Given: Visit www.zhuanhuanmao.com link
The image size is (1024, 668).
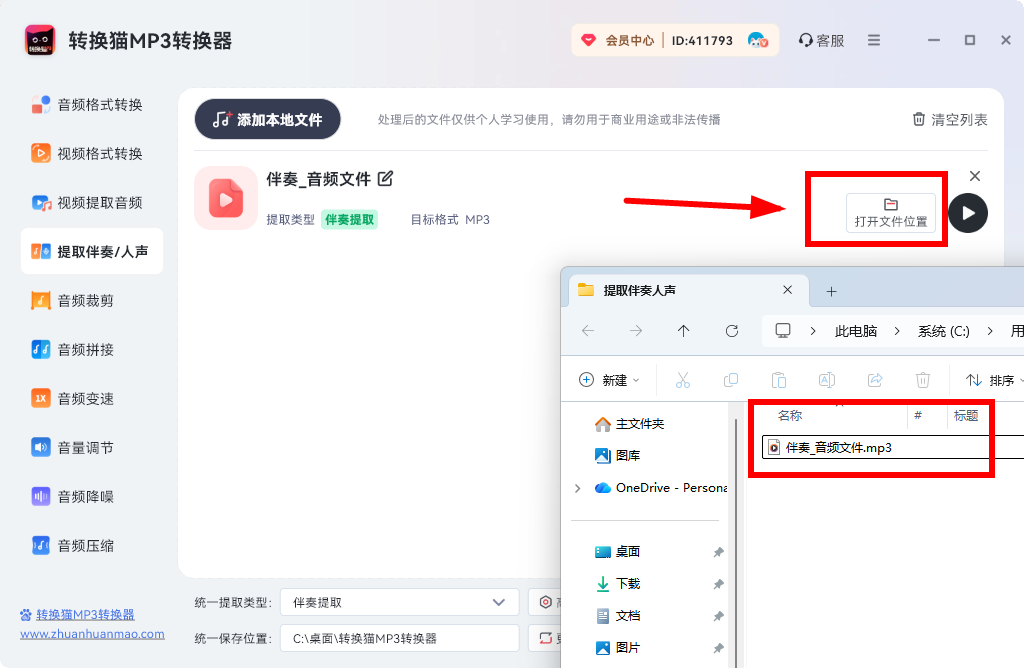Looking at the screenshot, I should click(92, 633).
